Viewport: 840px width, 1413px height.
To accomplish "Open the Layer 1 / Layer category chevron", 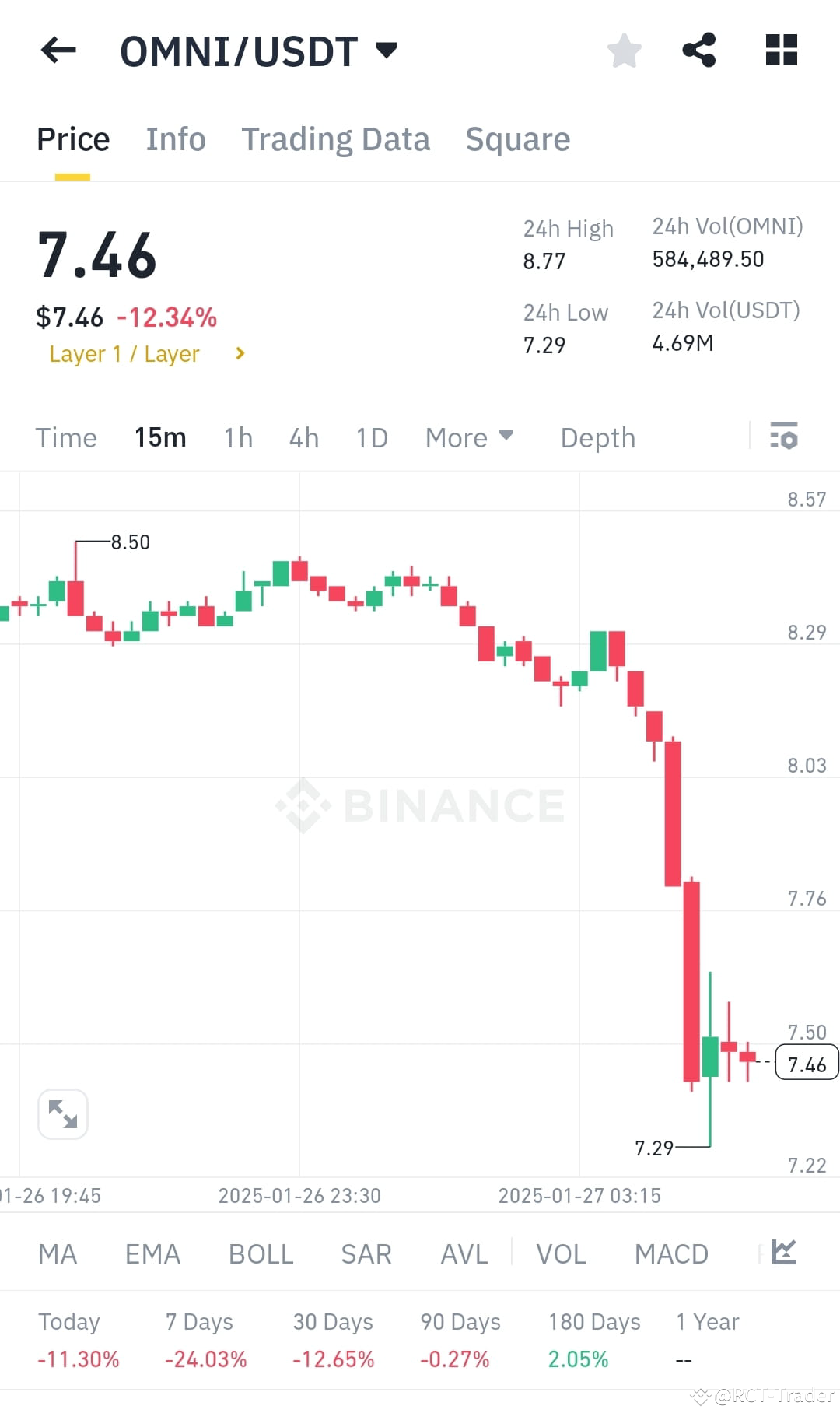I will (x=239, y=353).
